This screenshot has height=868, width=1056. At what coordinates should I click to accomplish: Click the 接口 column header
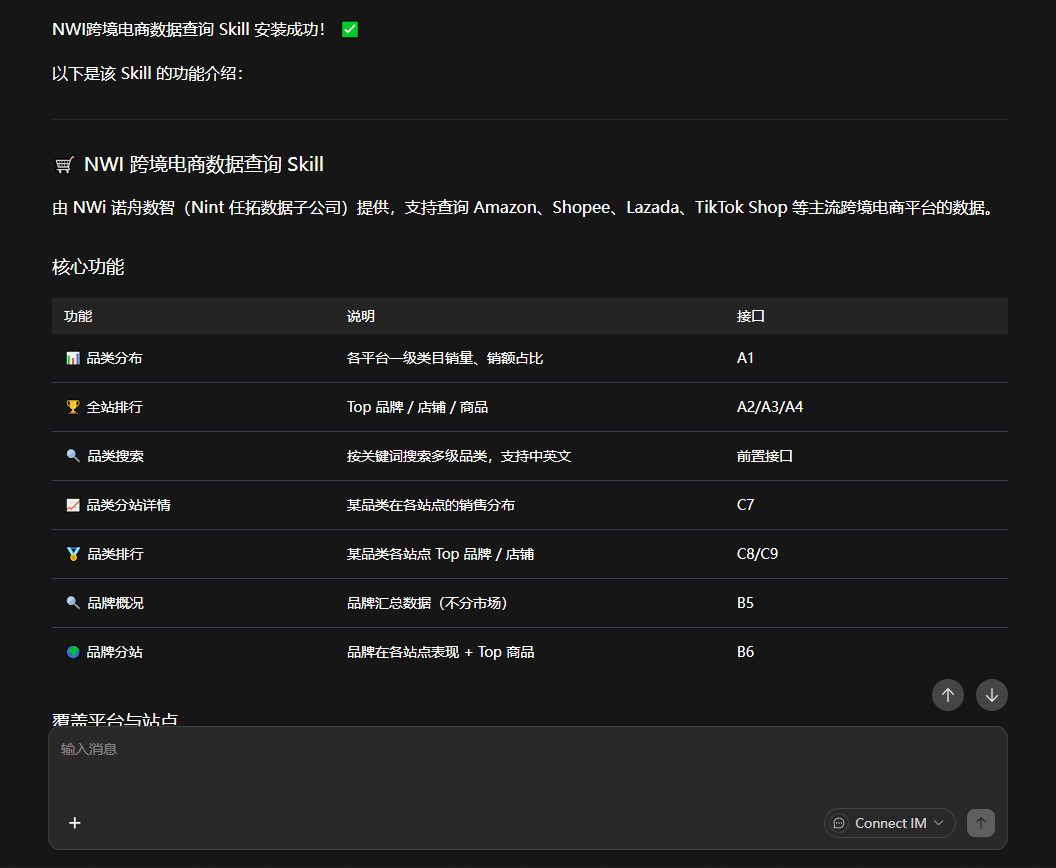pos(750,316)
